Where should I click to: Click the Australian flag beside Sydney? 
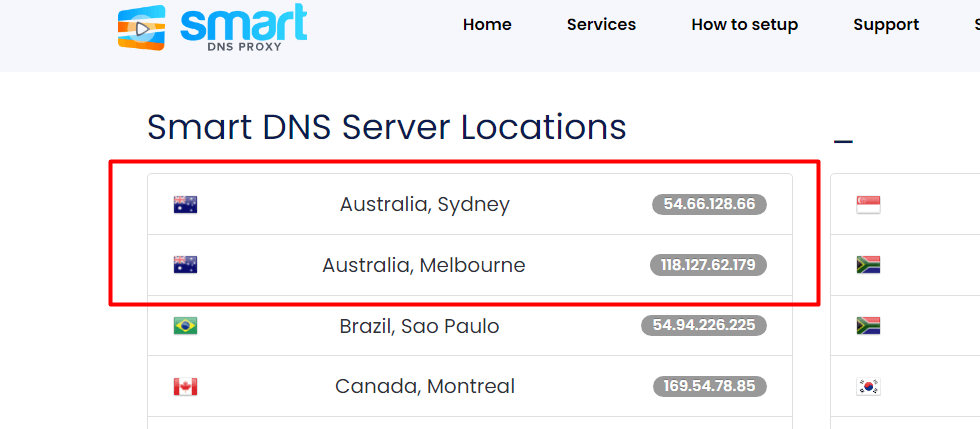[x=185, y=205]
